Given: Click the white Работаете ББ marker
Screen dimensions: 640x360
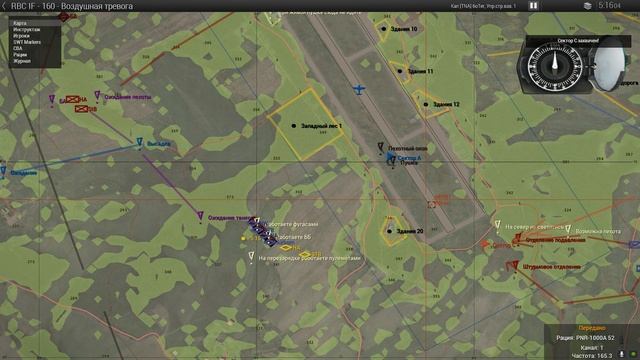Looking at the screenshot, I should (x=269, y=234).
